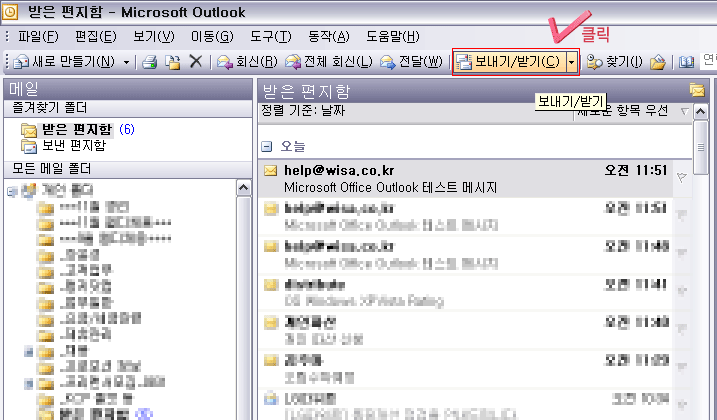This screenshot has height=420, width=717.
Task: Click the Microsoft Office Outlook 테스트 메시지 subject
Action: (391, 188)
